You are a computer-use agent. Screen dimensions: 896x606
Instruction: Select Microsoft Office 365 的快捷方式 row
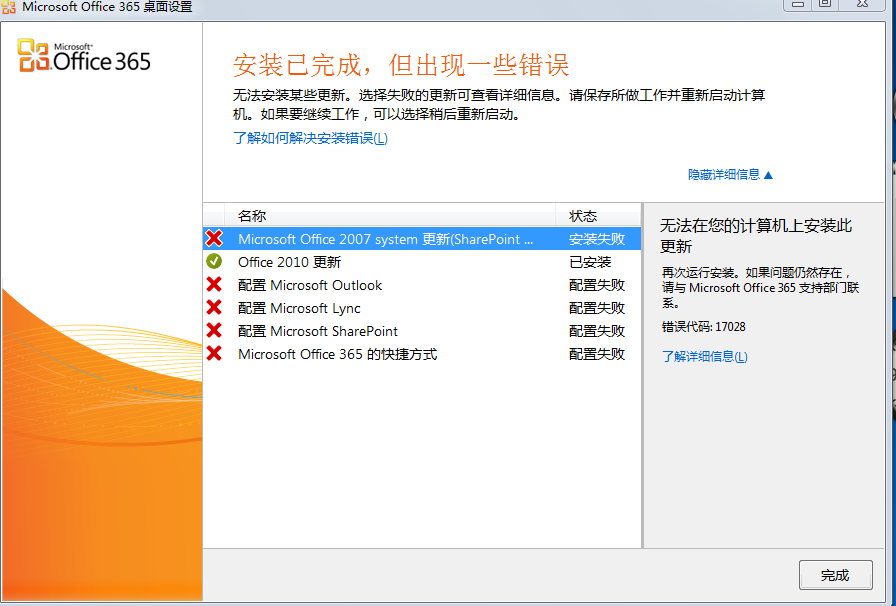(x=422, y=354)
